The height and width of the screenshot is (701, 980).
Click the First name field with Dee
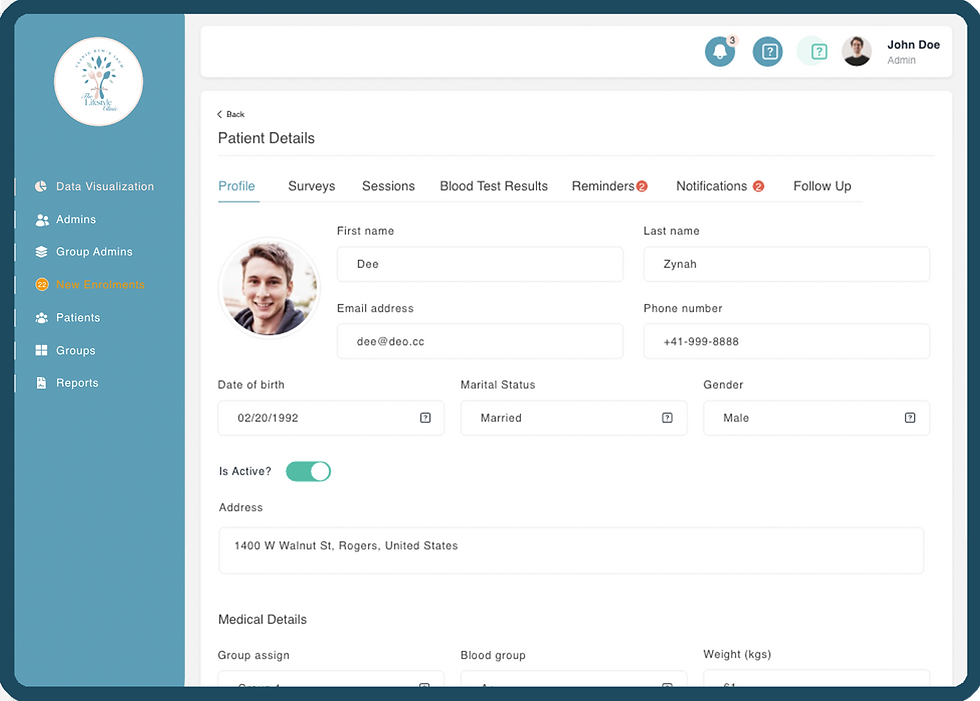[x=480, y=264]
